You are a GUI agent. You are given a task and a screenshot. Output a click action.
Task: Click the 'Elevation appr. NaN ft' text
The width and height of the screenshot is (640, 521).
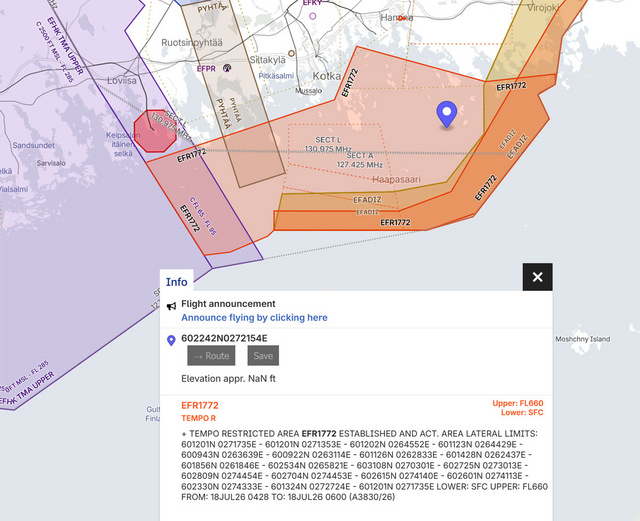point(229,379)
